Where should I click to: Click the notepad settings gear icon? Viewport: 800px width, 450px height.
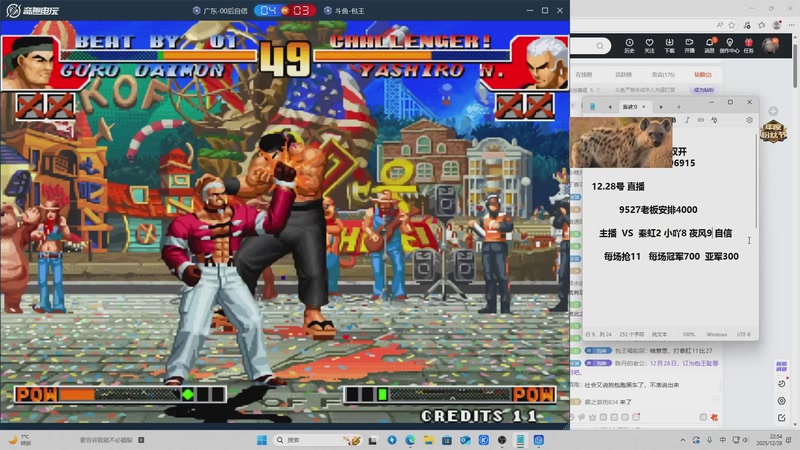(749, 120)
